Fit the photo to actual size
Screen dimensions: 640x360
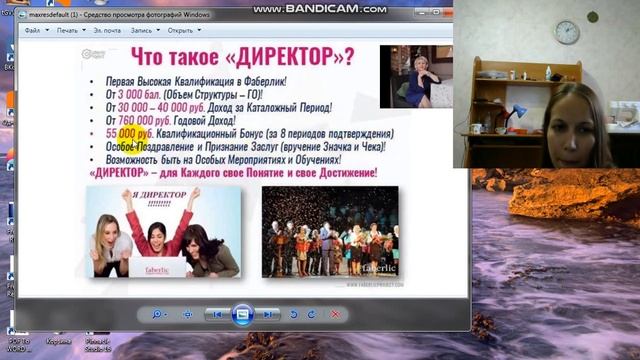[x=188, y=315]
